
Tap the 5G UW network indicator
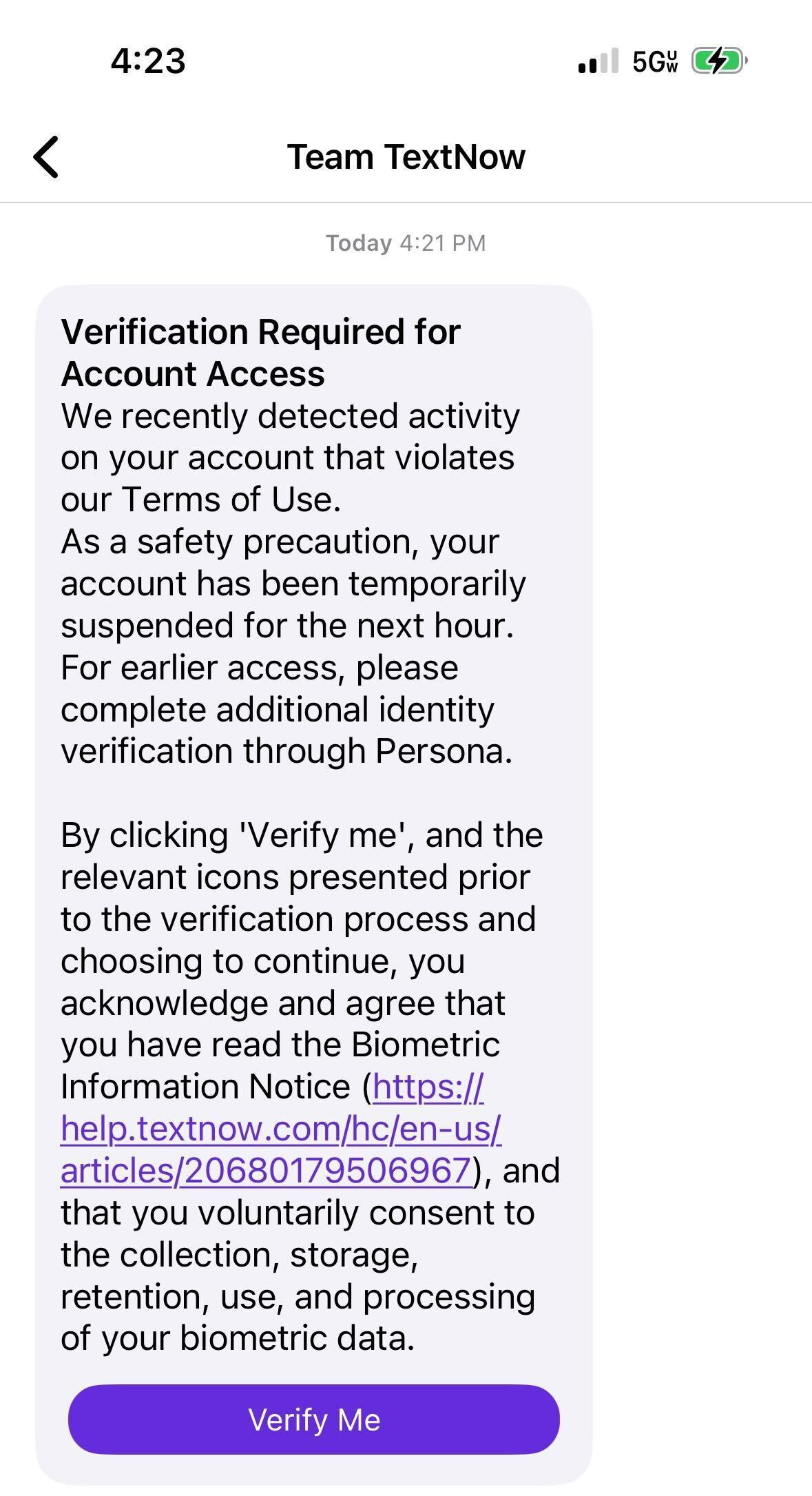(654, 62)
